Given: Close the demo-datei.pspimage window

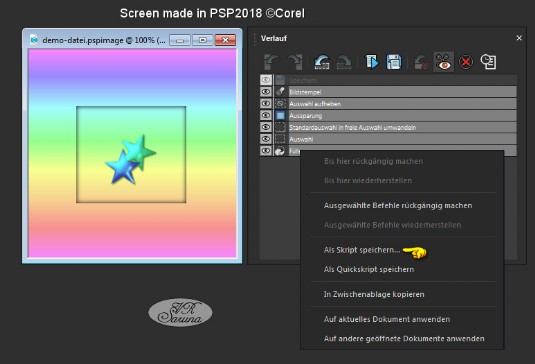Looking at the screenshot, I should [x=225, y=40].
